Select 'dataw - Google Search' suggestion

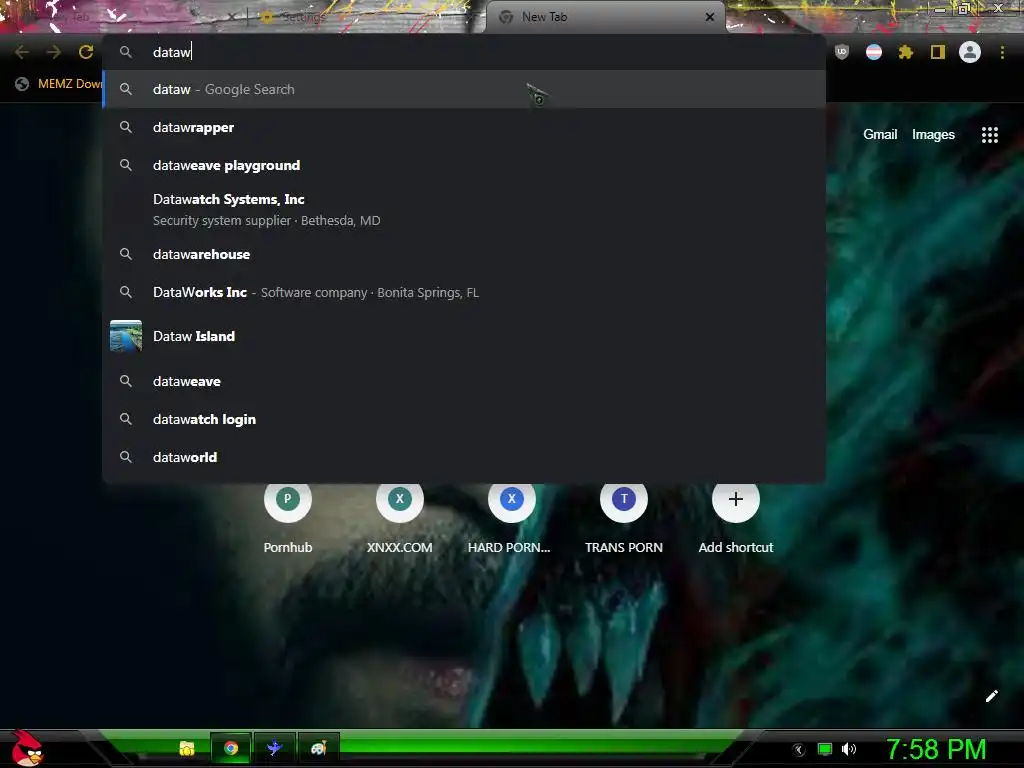464,89
